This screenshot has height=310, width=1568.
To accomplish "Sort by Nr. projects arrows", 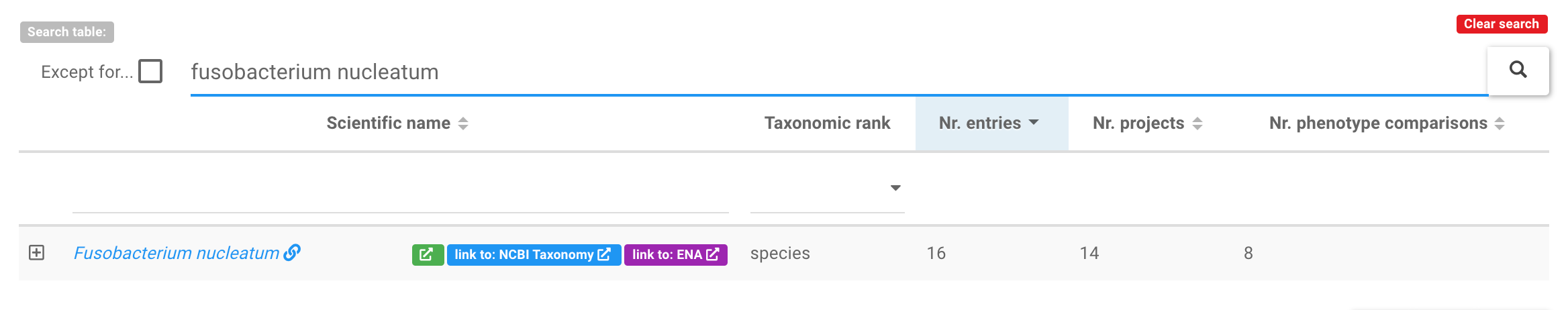I will click(x=1197, y=123).
